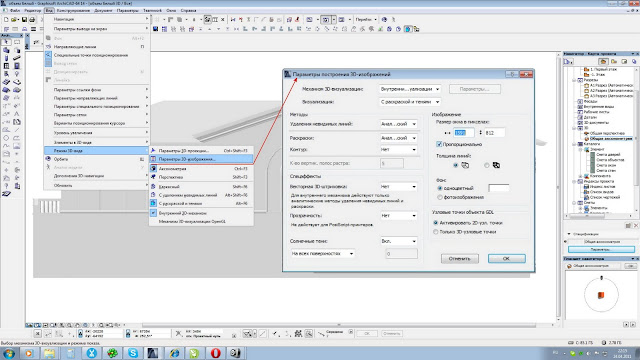Select фотоизображение background radio button
Viewport: 640px width, 360px height.
tap(440, 197)
